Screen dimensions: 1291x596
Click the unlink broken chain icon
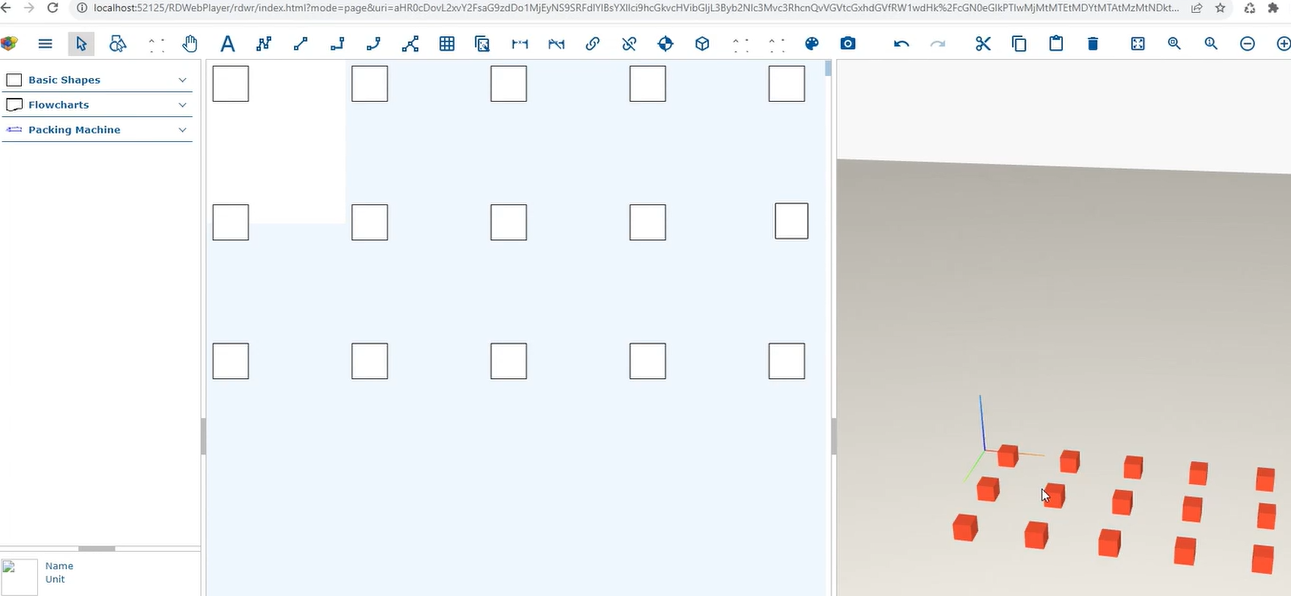click(629, 44)
